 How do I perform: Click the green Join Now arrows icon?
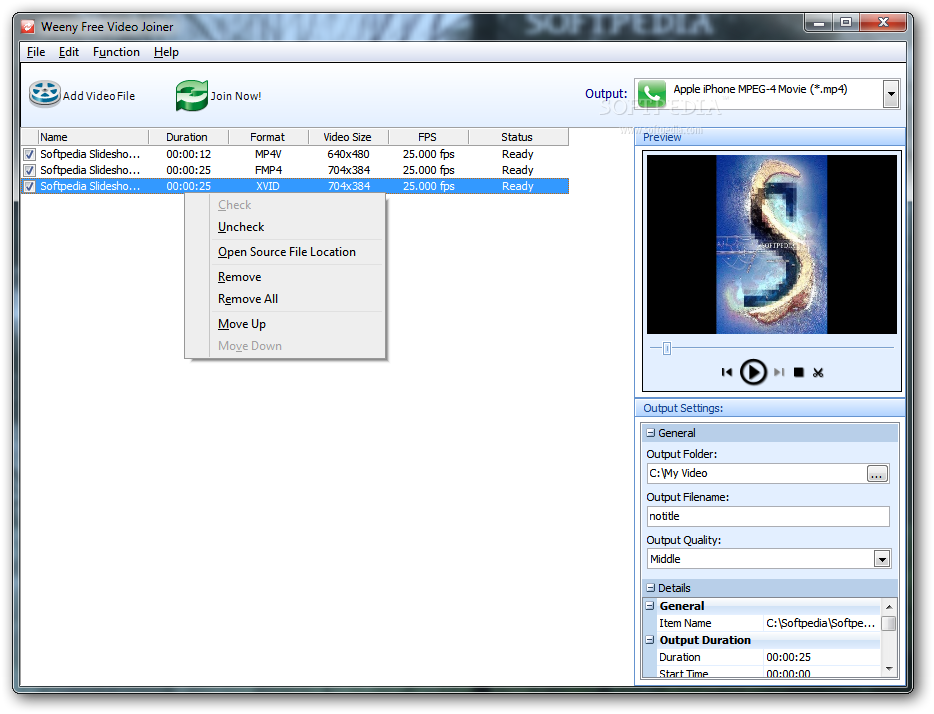coord(192,95)
